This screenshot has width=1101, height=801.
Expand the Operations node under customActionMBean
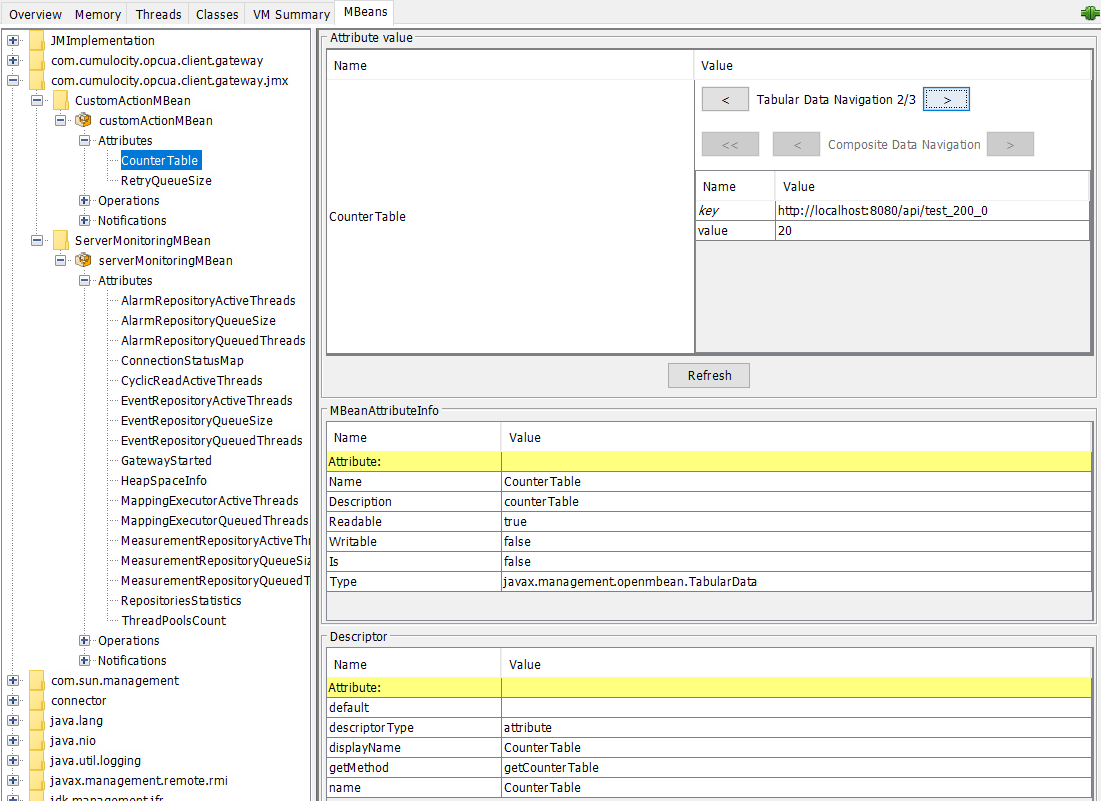[85, 200]
